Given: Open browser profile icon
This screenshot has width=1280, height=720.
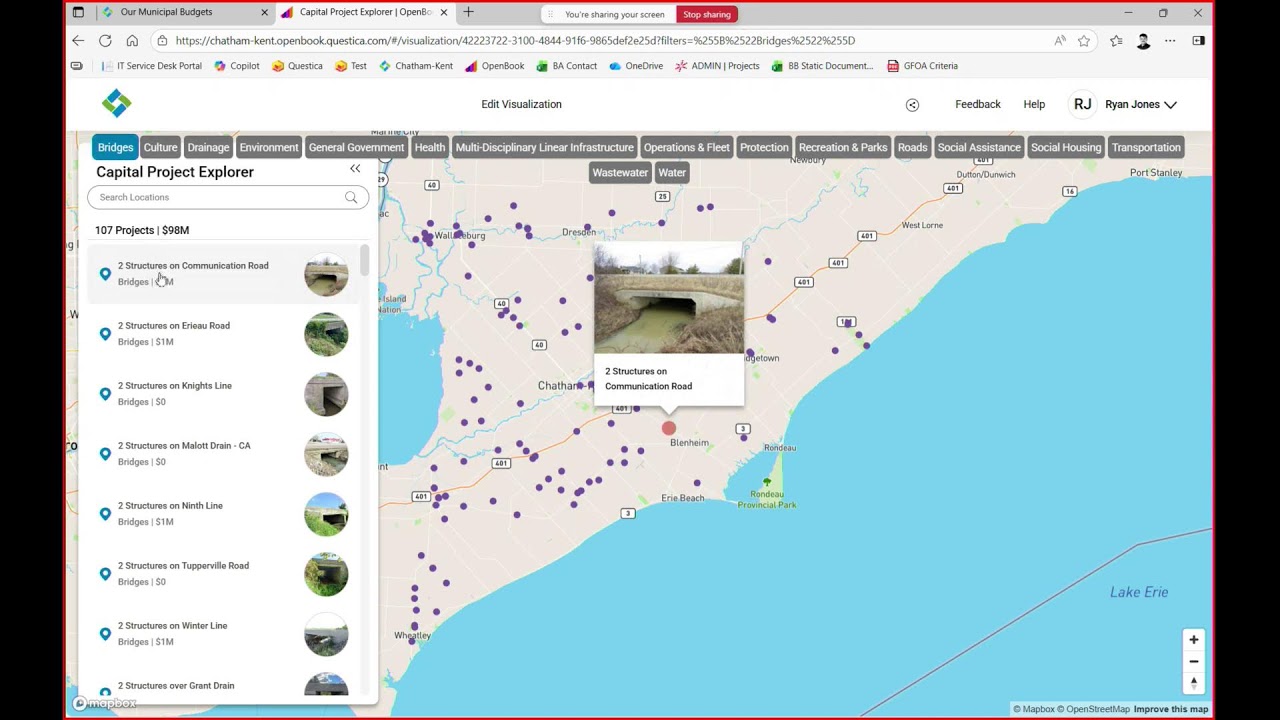Looking at the screenshot, I should coord(1143,41).
